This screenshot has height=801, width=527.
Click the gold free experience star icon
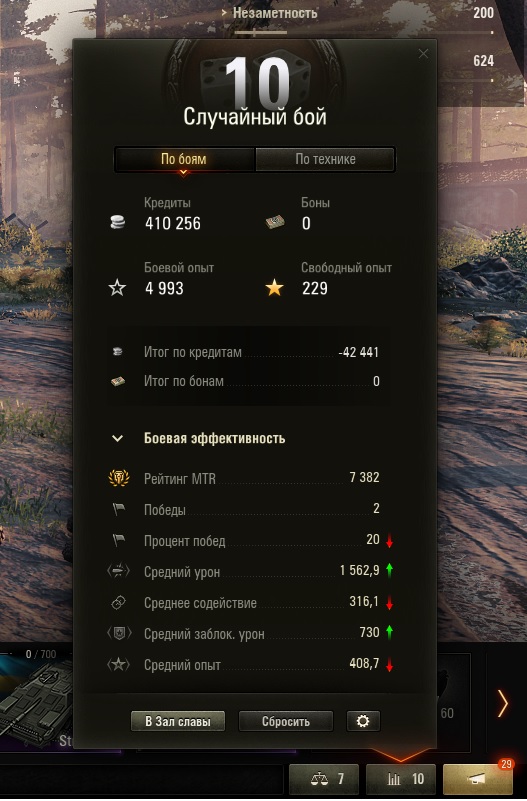(x=274, y=288)
